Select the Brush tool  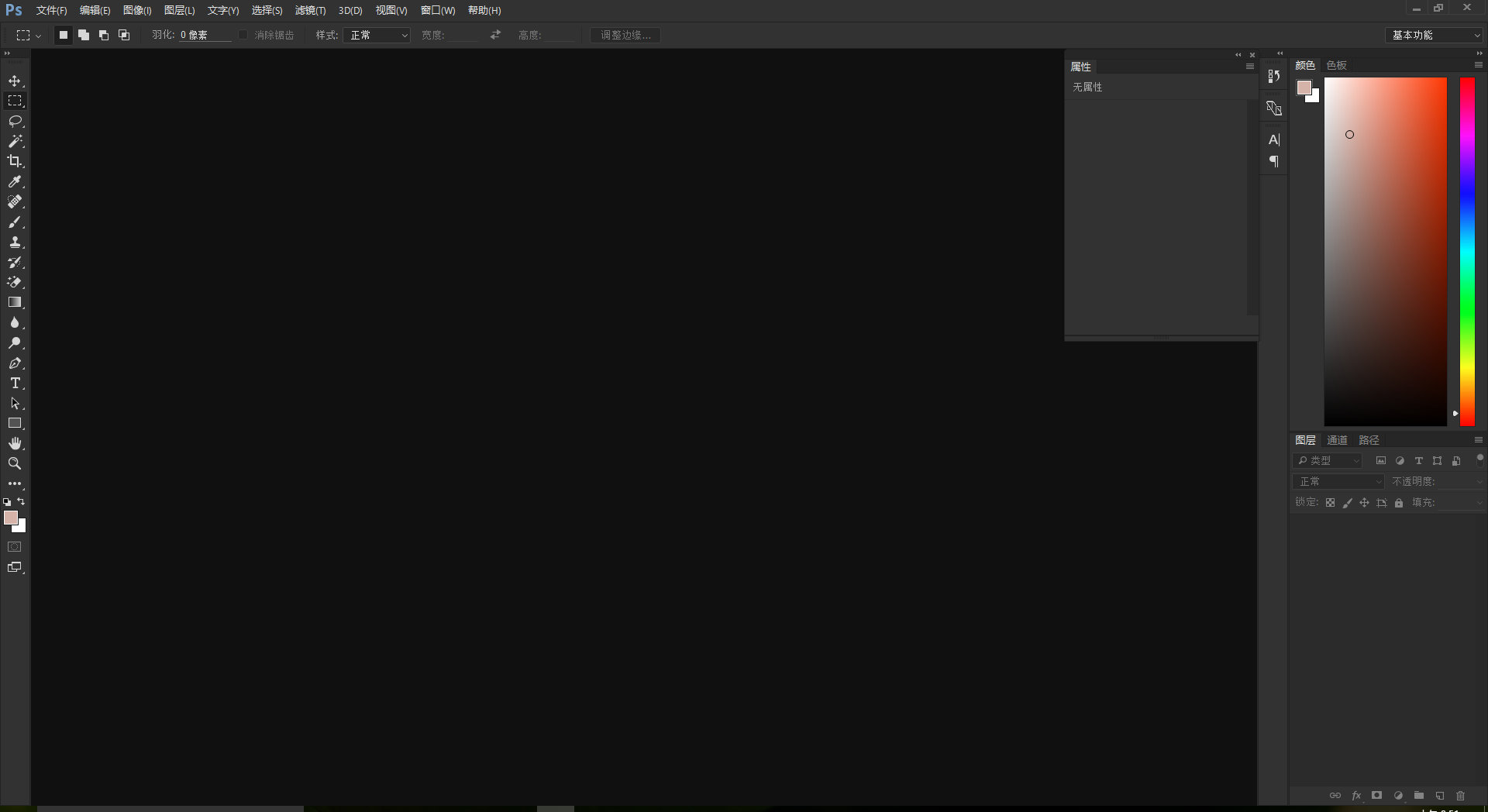pyautogui.click(x=15, y=222)
